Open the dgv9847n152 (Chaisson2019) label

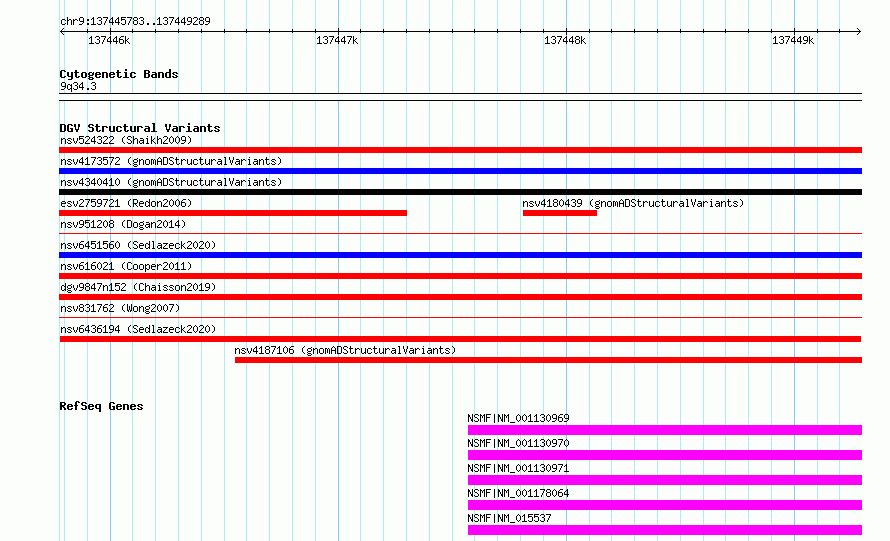coord(138,287)
